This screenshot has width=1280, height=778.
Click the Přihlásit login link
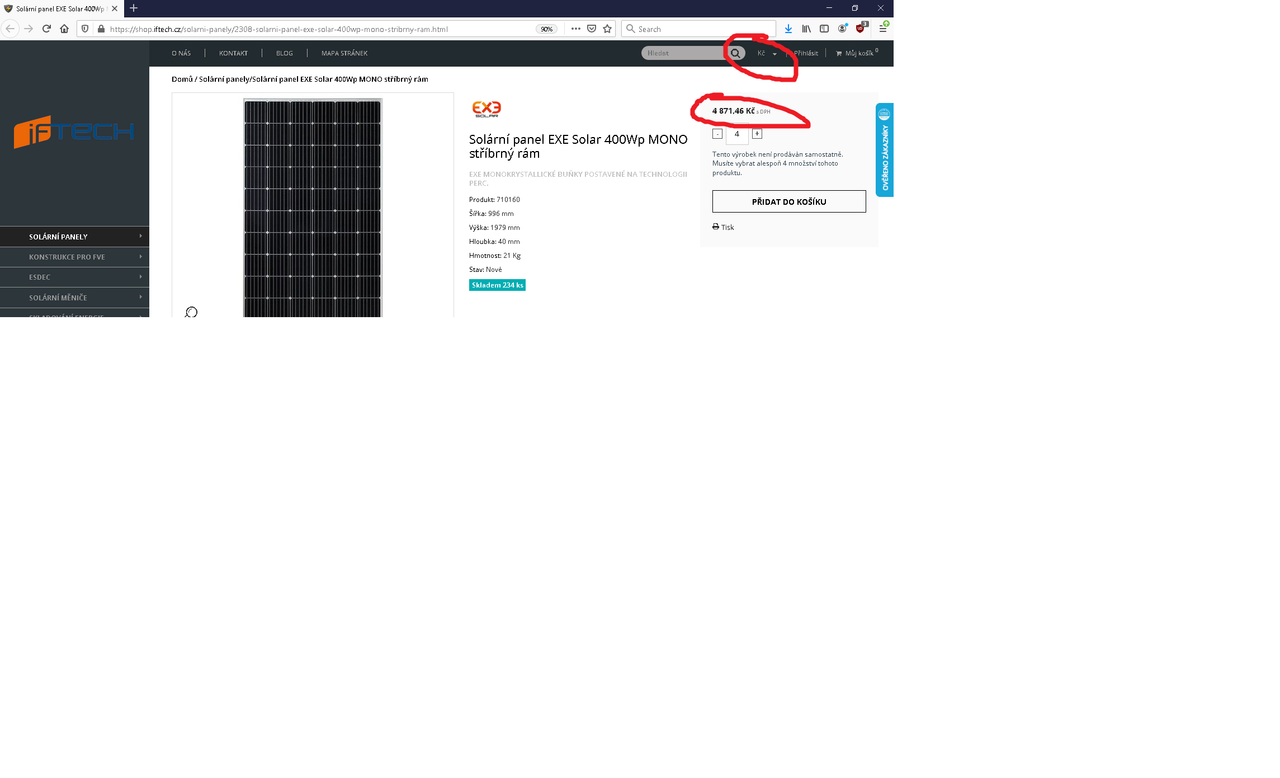(x=806, y=53)
